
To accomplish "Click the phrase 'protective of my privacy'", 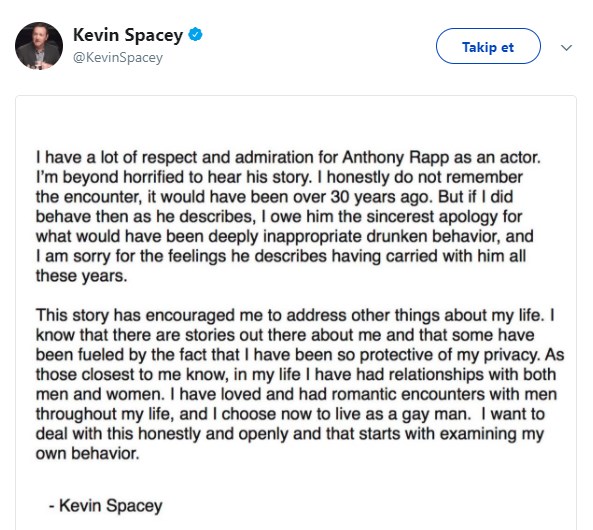I will pyautogui.click(x=448, y=354).
